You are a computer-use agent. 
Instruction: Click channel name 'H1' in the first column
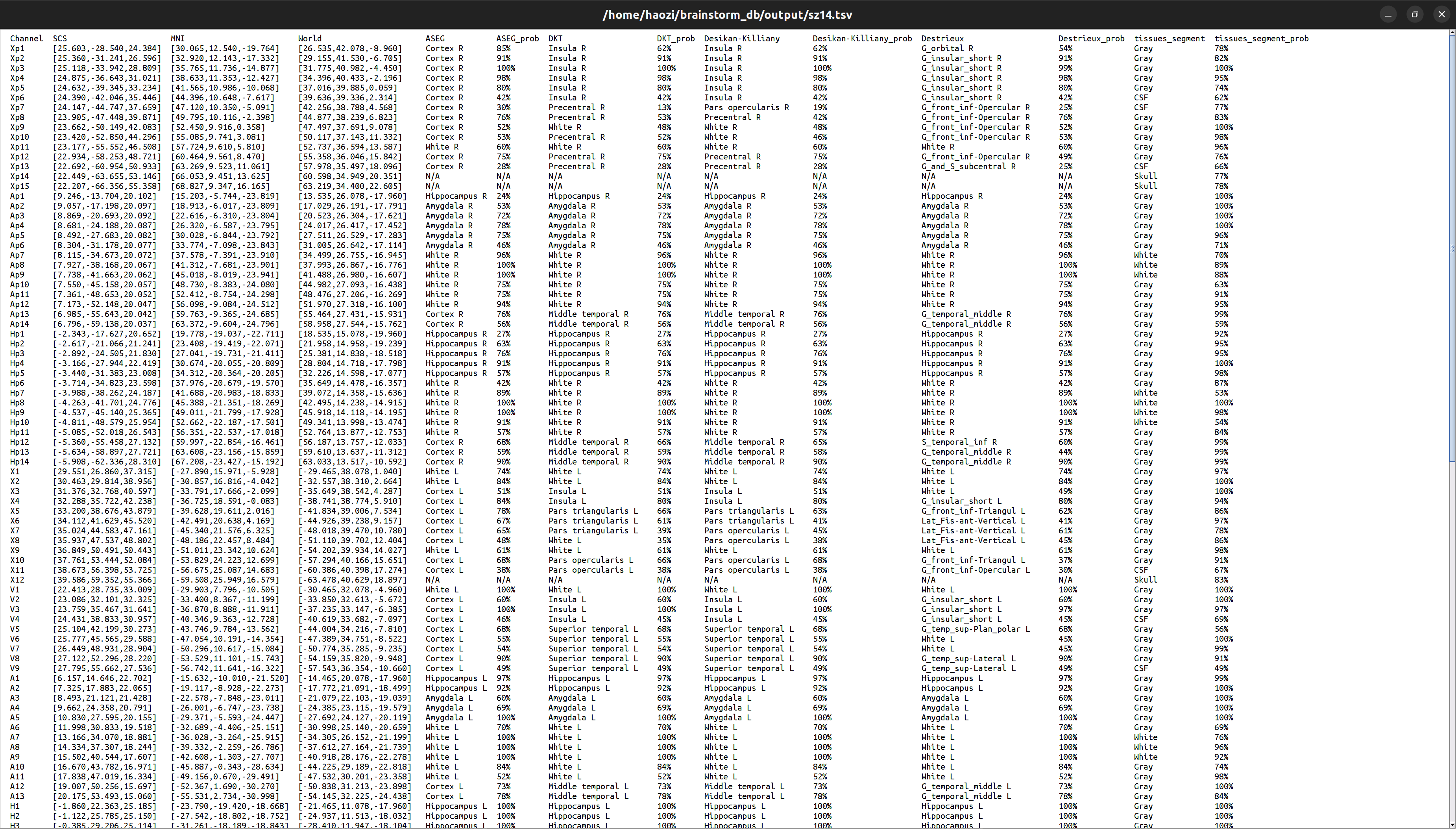pyautogui.click(x=15, y=806)
